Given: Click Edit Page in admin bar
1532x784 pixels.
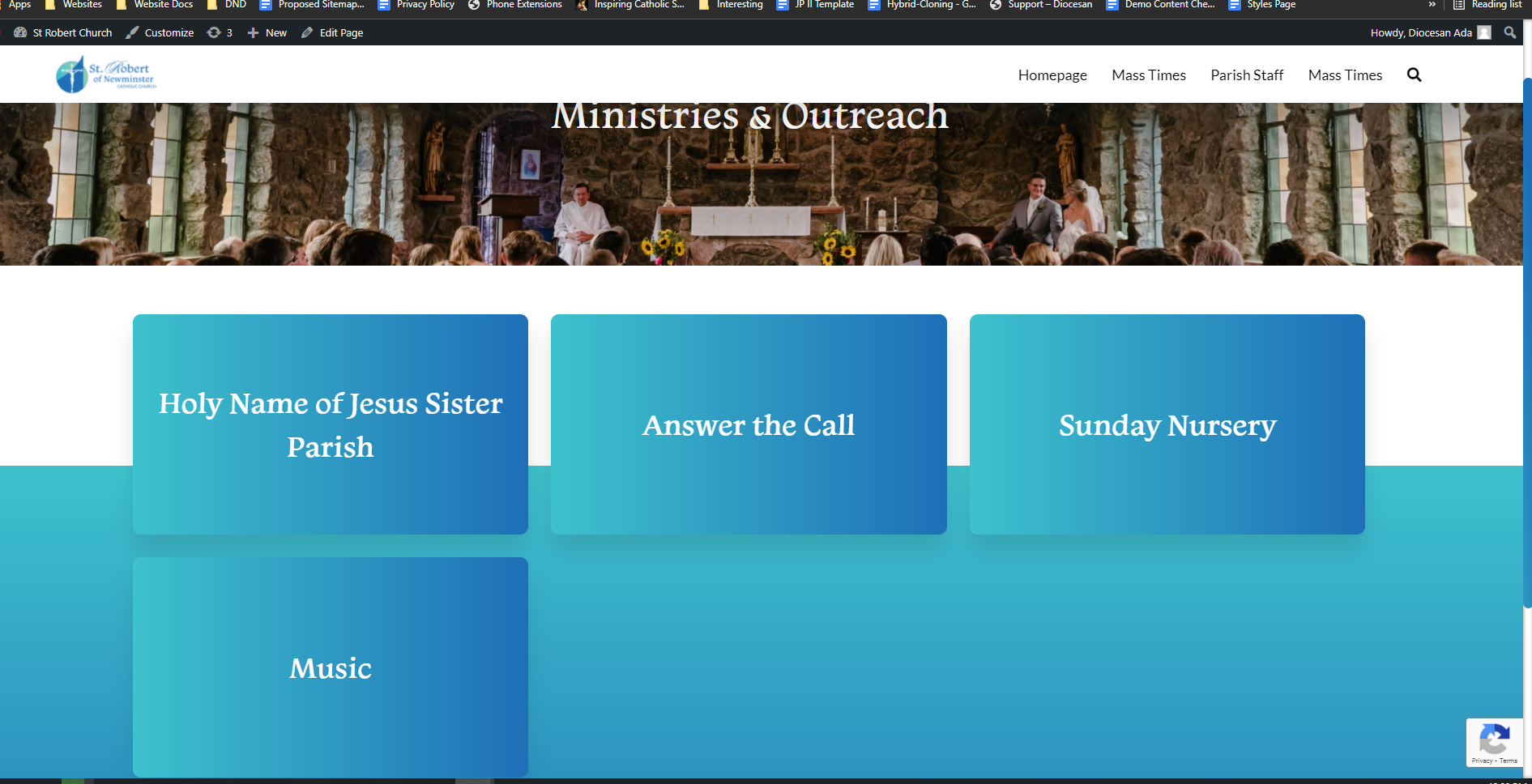Looking at the screenshot, I should point(332,32).
